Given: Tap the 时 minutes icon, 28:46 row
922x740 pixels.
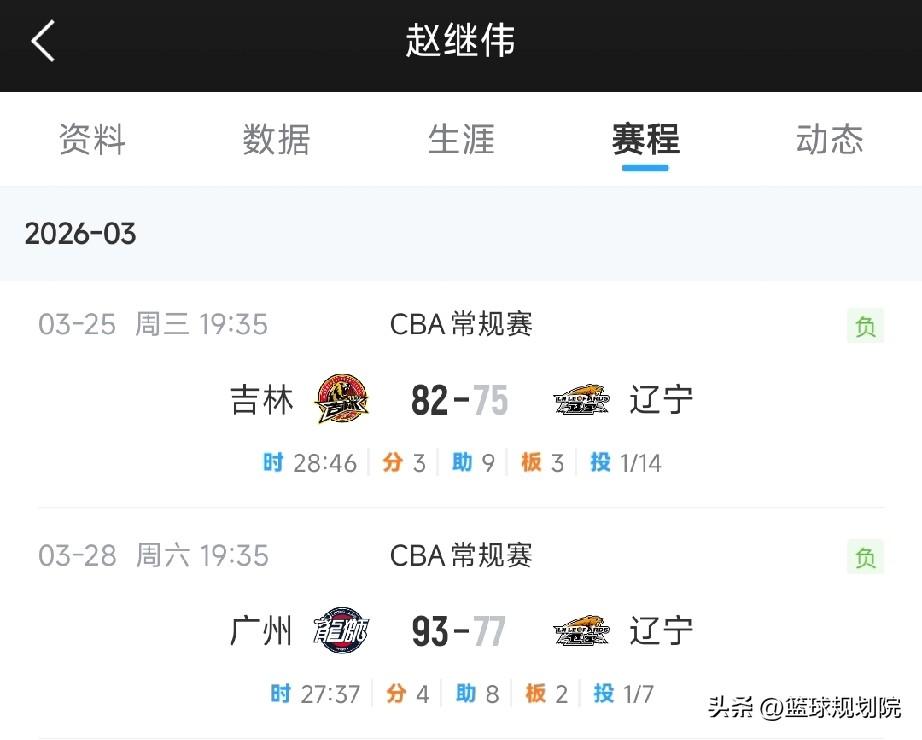Looking at the screenshot, I should coord(273,462).
